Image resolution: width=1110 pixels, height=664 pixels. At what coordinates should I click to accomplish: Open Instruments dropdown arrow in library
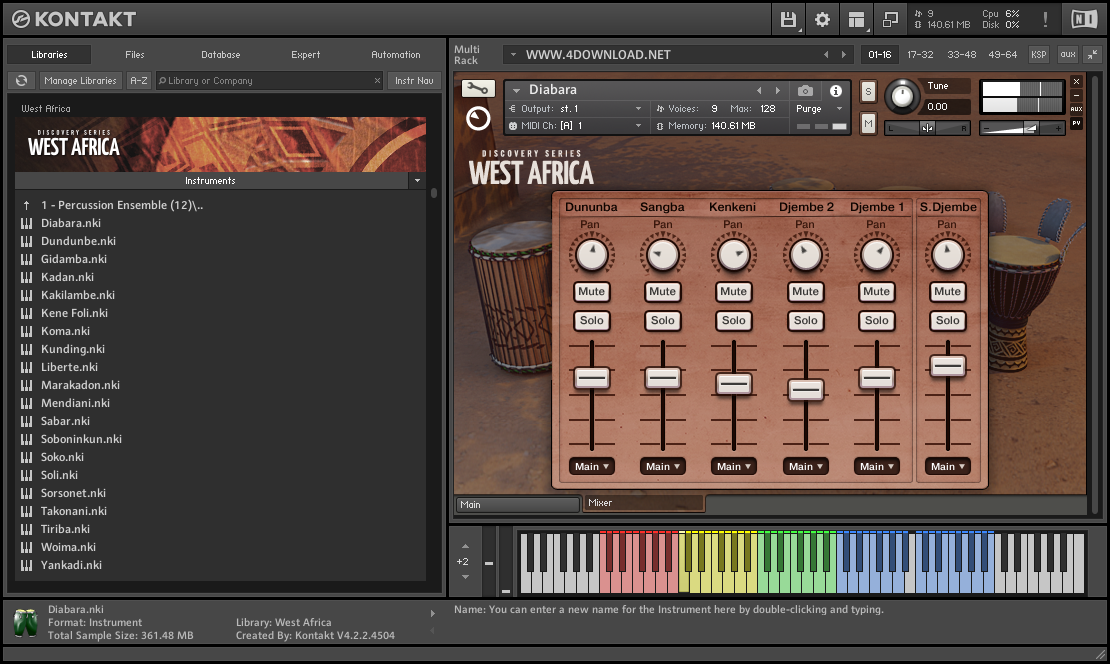click(x=418, y=181)
